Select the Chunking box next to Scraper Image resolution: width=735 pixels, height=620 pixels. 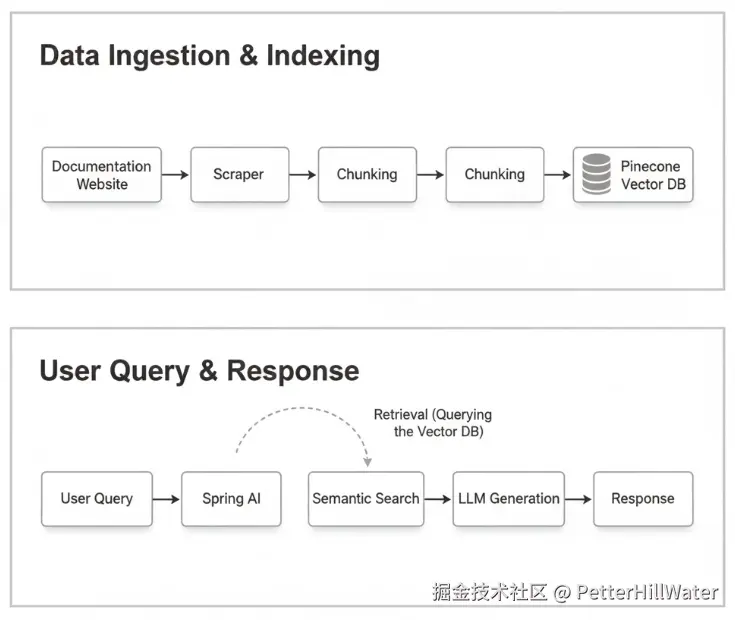(x=367, y=175)
